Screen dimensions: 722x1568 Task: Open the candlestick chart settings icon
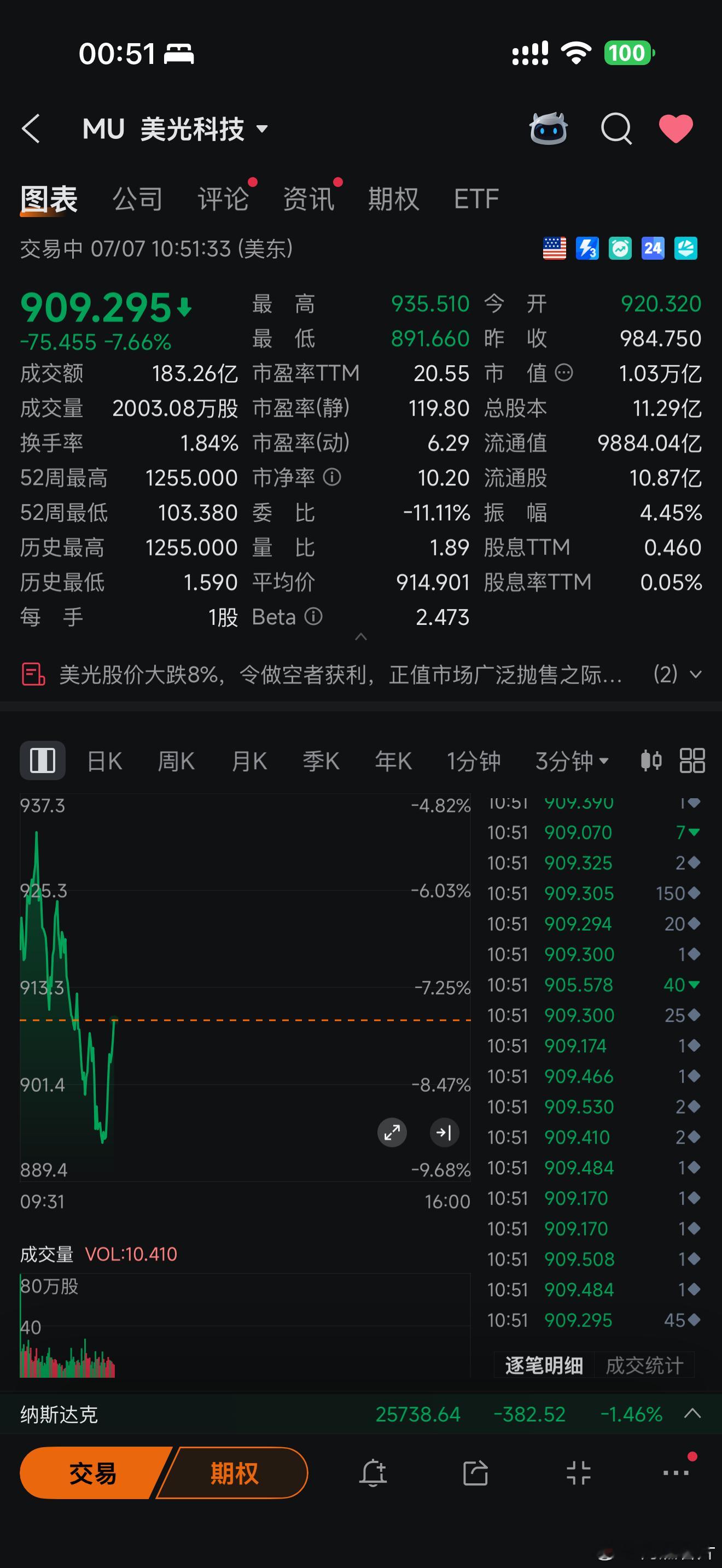[x=651, y=760]
